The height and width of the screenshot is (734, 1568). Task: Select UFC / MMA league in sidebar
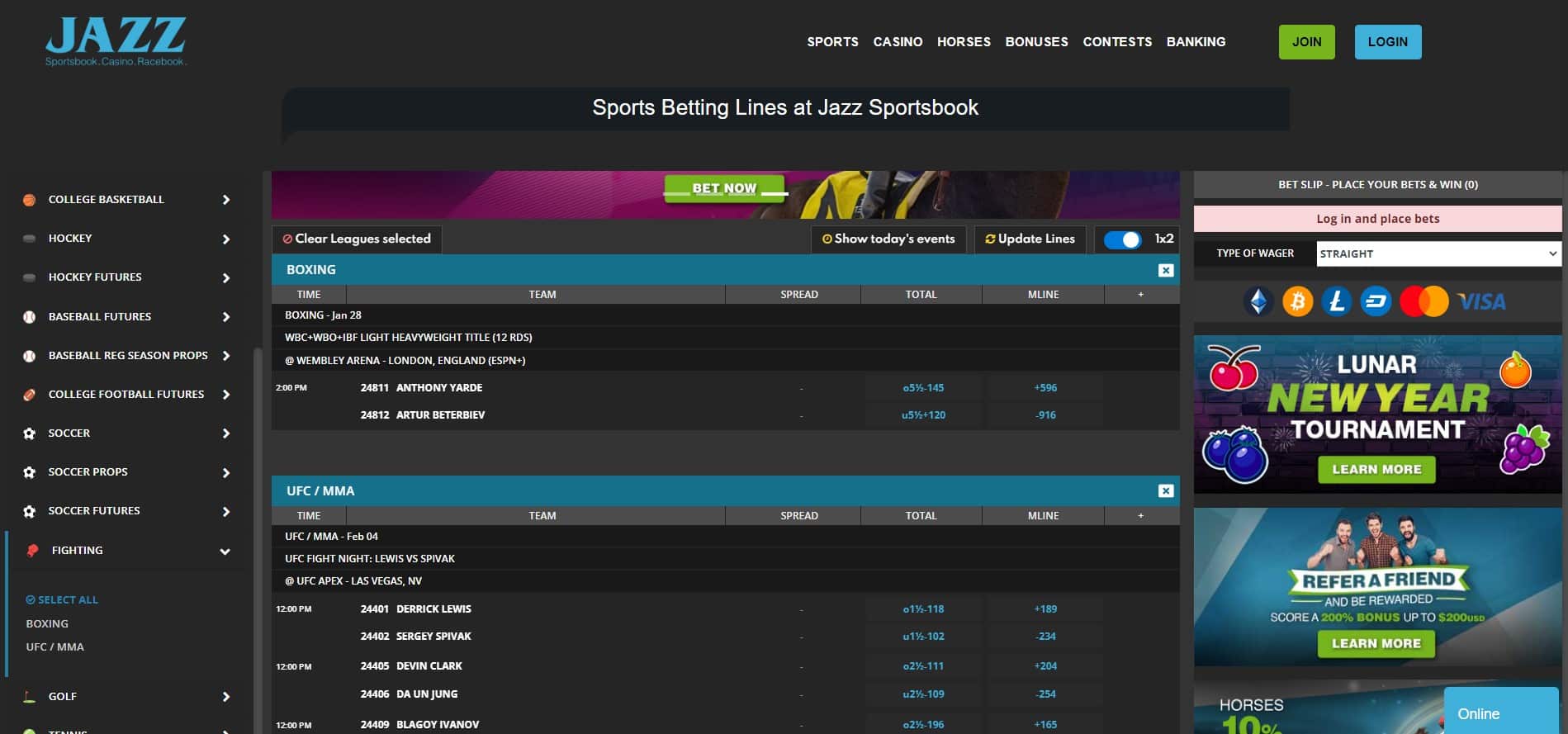click(55, 647)
